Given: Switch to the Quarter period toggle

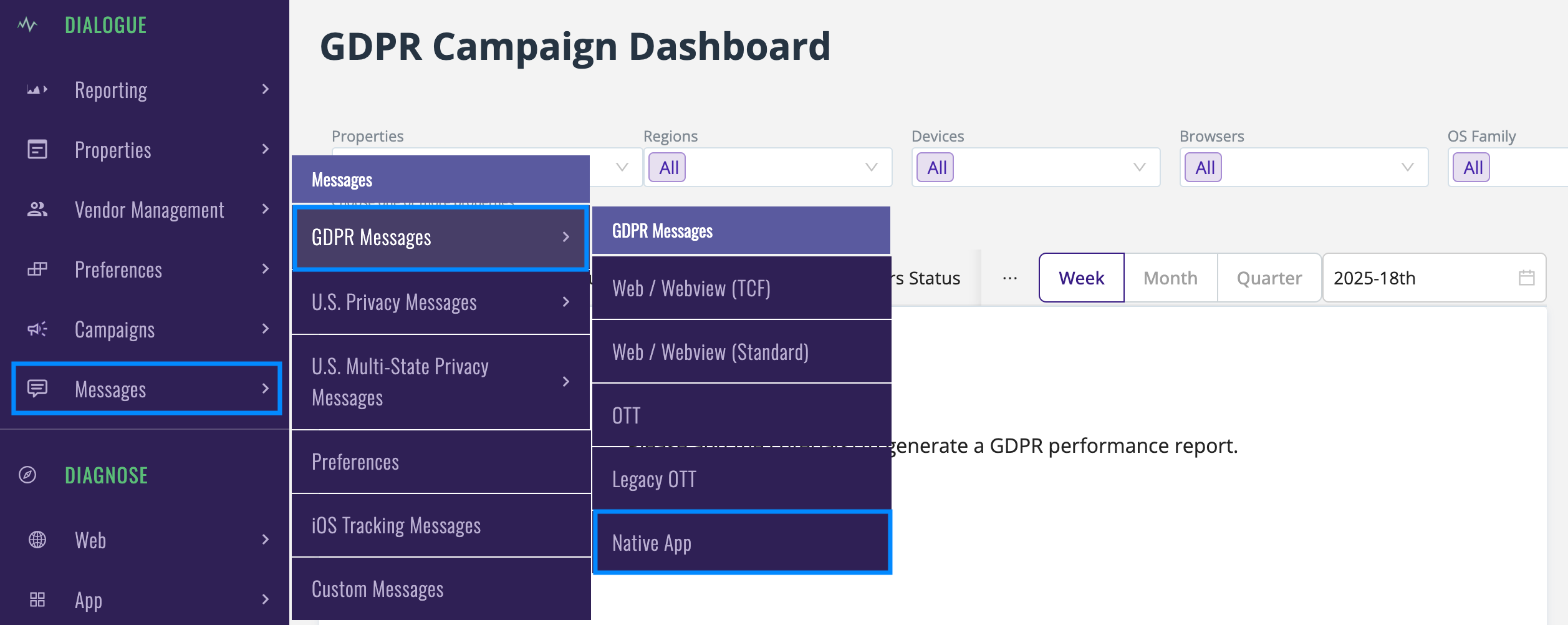Looking at the screenshot, I should point(1269,278).
